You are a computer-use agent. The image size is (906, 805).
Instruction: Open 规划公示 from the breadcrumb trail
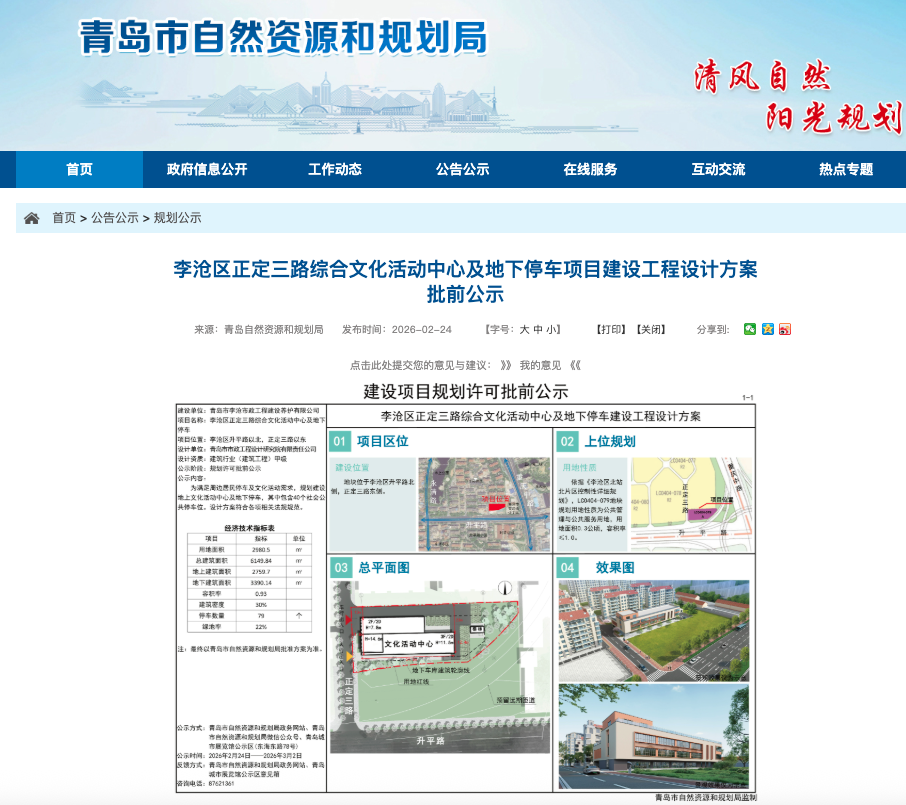177,216
